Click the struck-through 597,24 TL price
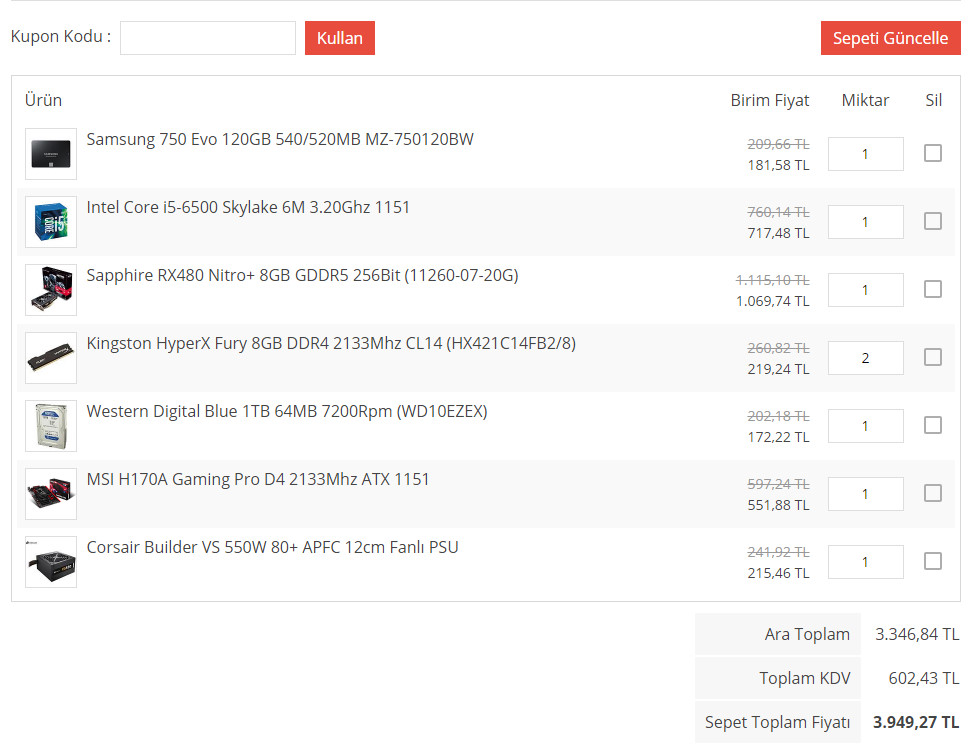The height and width of the screenshot is (756, 968). 778,484
